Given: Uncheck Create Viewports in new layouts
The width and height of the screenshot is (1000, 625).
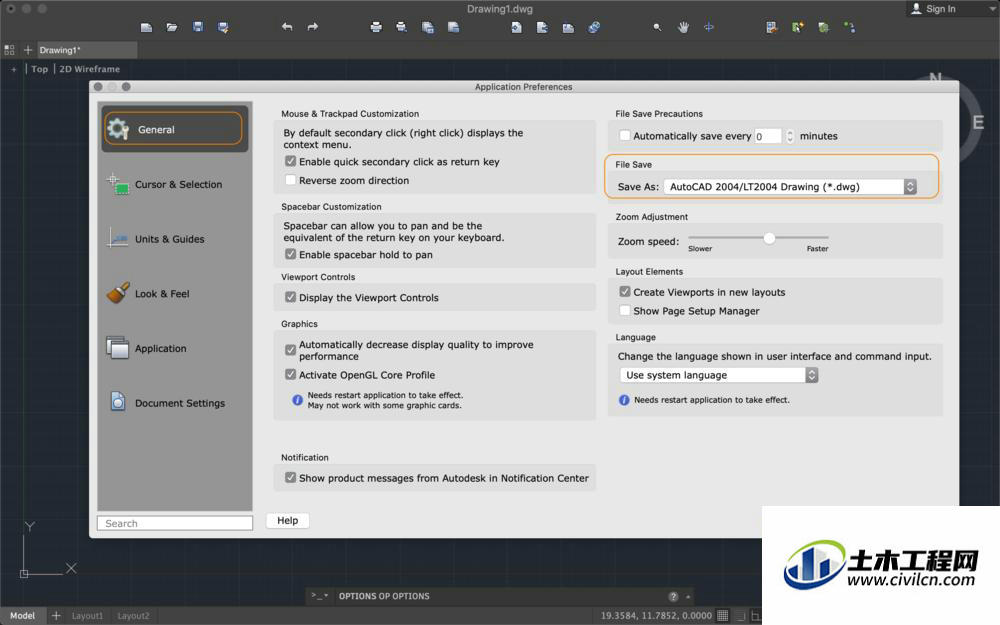Looking at the screenshot, I should point(625,291).
